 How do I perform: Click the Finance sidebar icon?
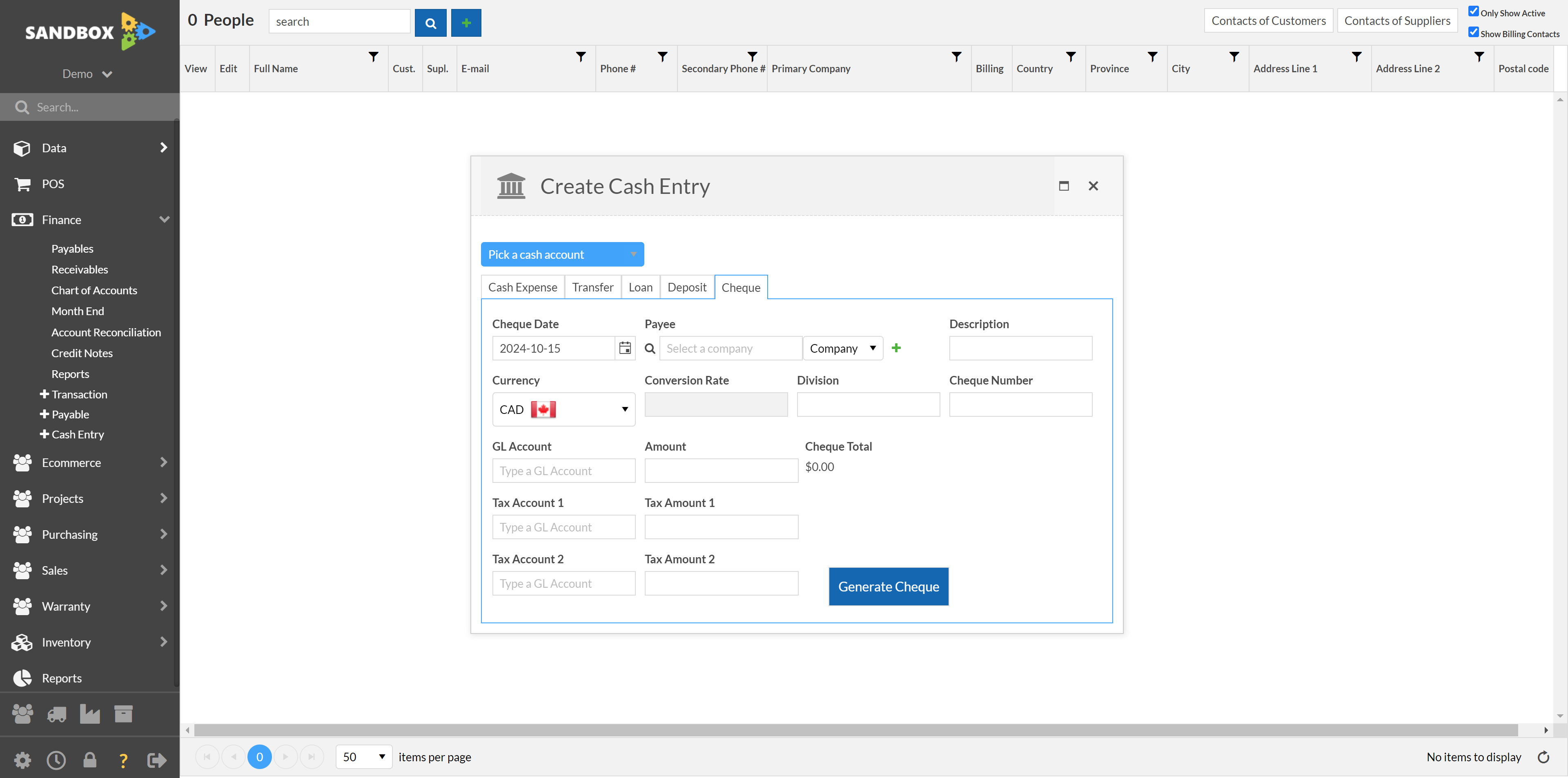(22, 219)
